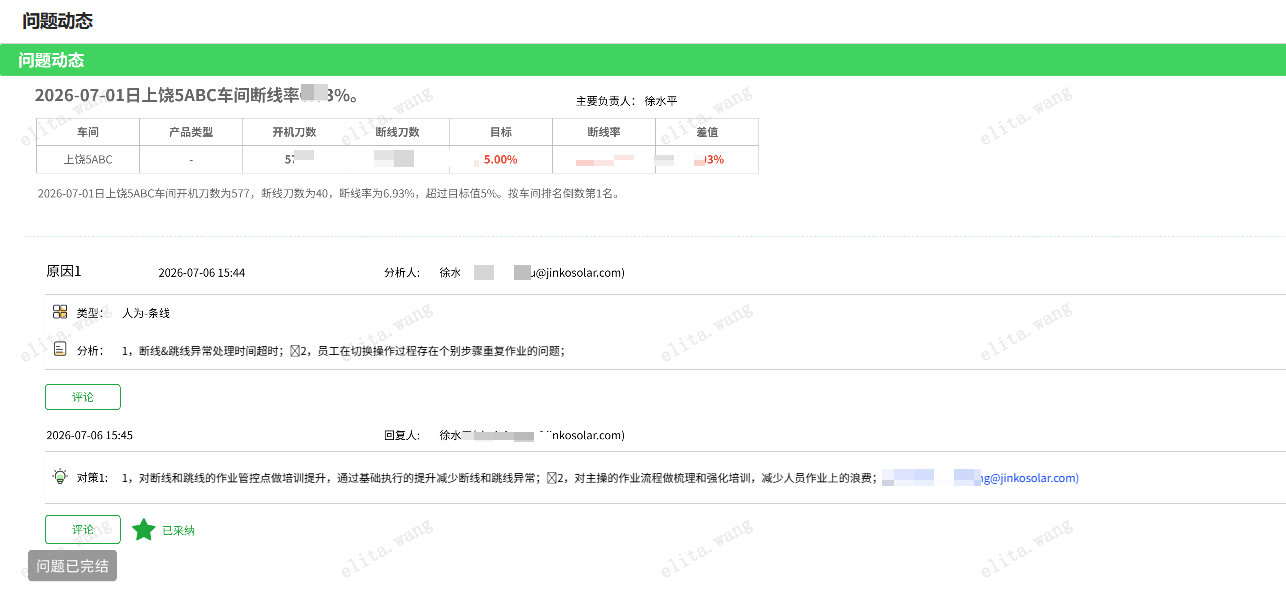Screen dimensions: 1286x593
Task: Click the 断线率 column header
Action: (x=604, y=132)
